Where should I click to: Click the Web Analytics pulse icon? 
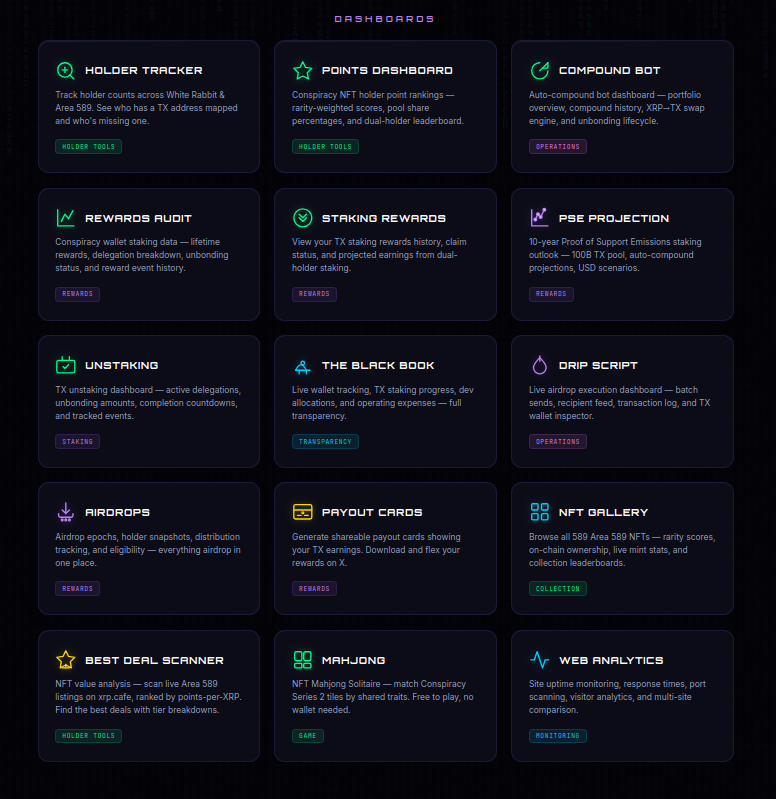coord(540,660)
